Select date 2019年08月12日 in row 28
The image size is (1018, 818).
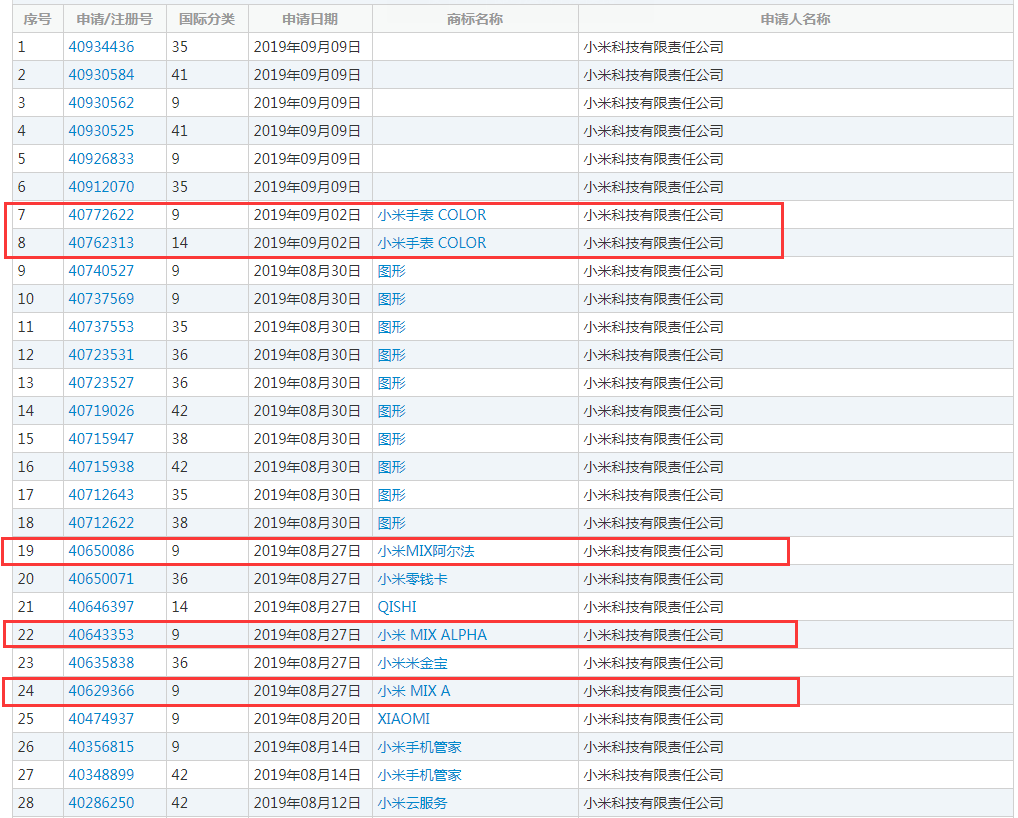pos(307,802)
